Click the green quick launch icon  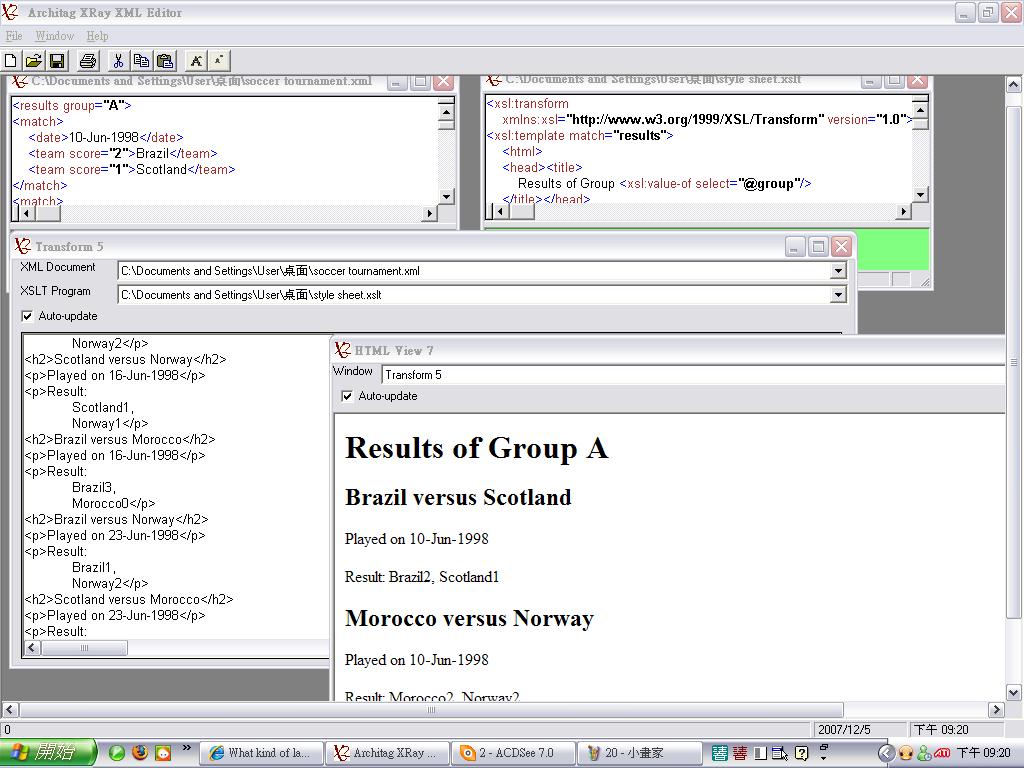[x=117, y=753]
